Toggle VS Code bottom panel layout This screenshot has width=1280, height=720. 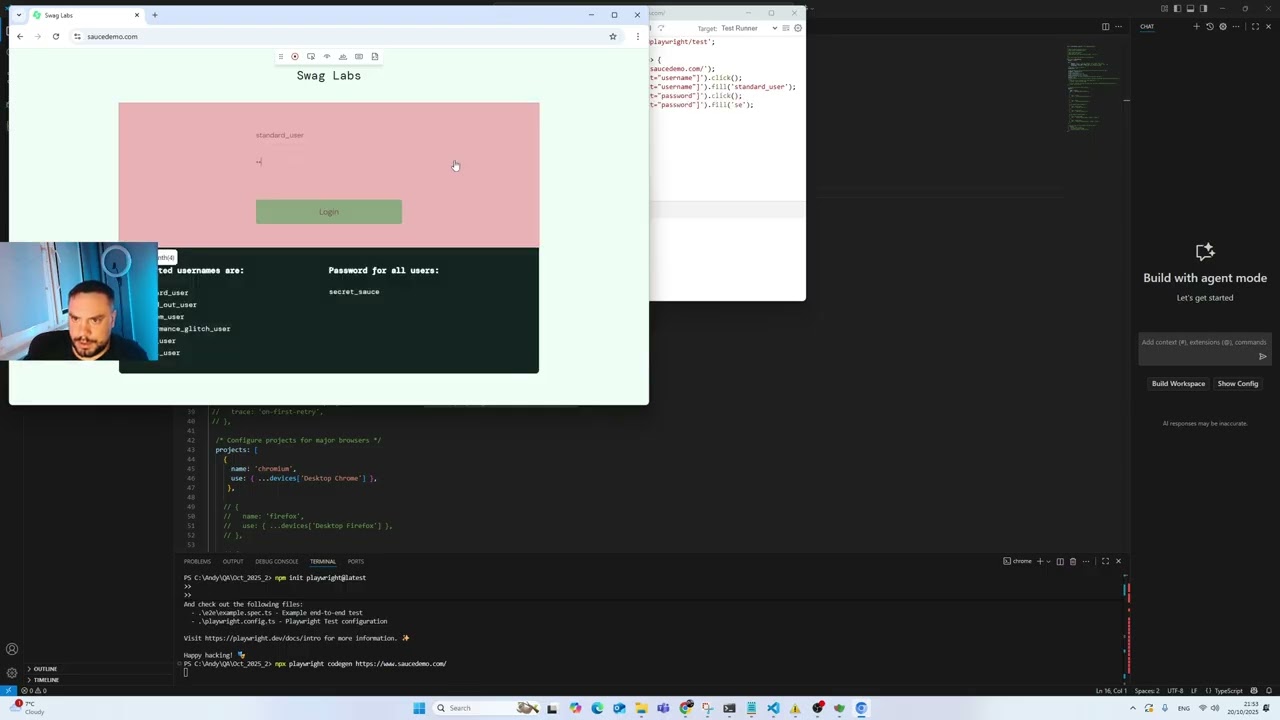(1190, 8)
